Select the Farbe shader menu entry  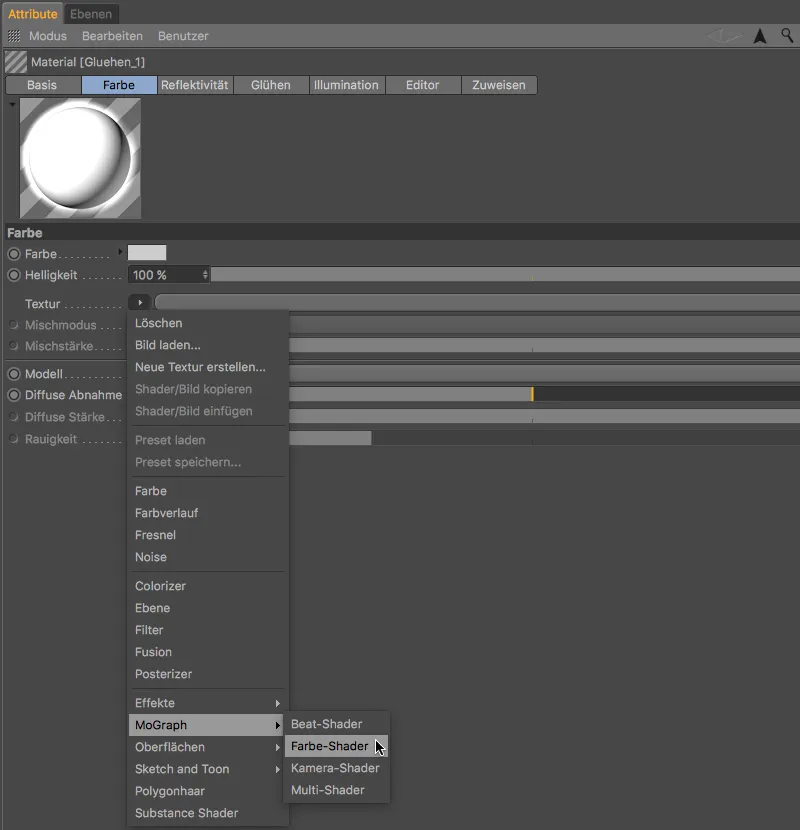point(208,491)
